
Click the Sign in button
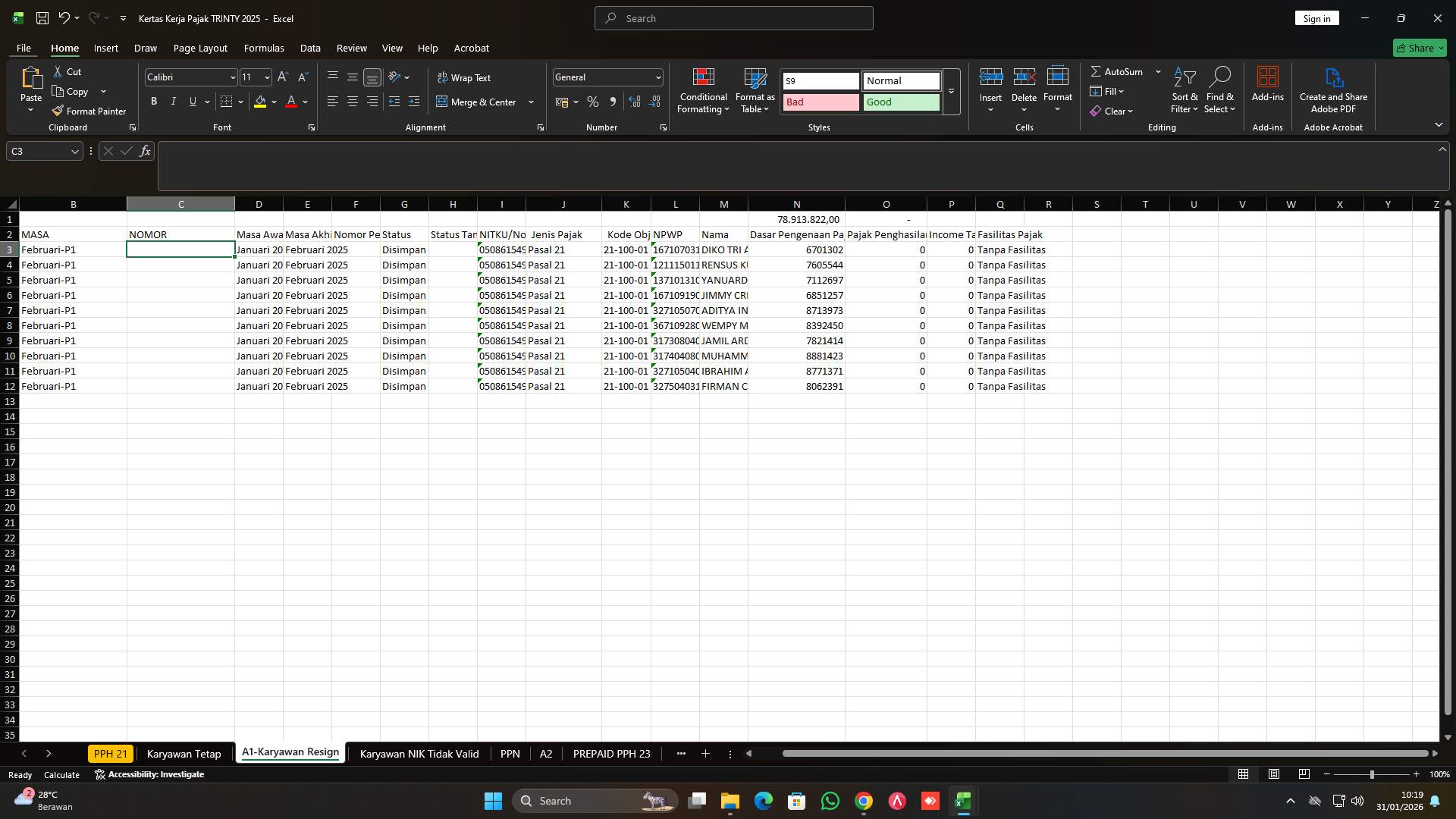[x=1316, y=17]
